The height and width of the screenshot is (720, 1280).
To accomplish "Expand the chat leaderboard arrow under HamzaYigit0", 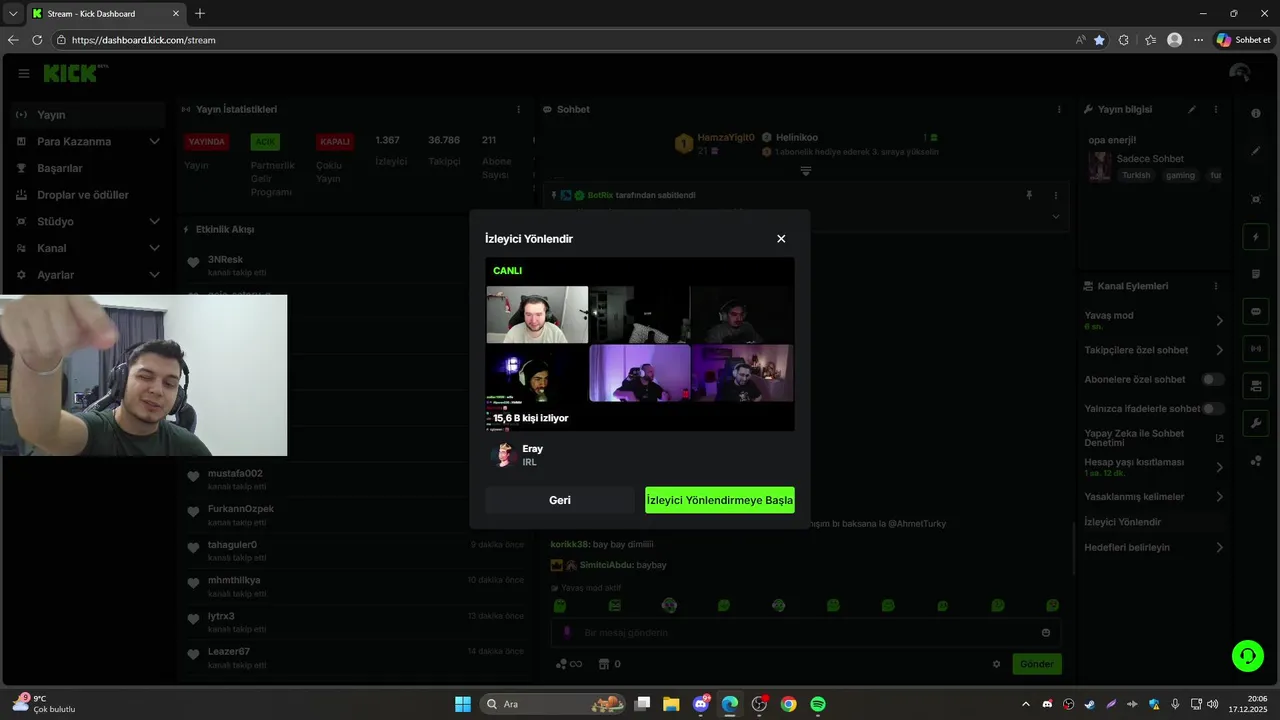I will (805, 171).
